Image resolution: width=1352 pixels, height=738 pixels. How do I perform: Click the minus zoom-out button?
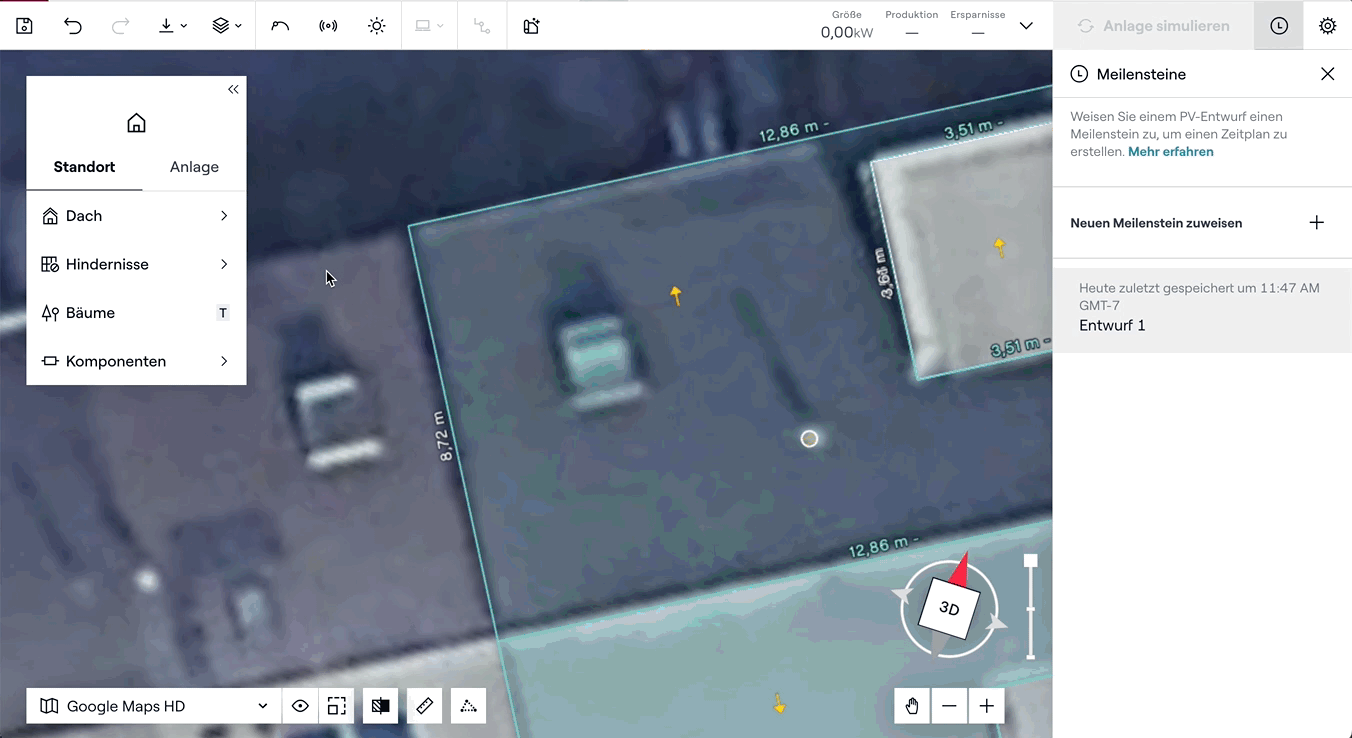(949, 706)
